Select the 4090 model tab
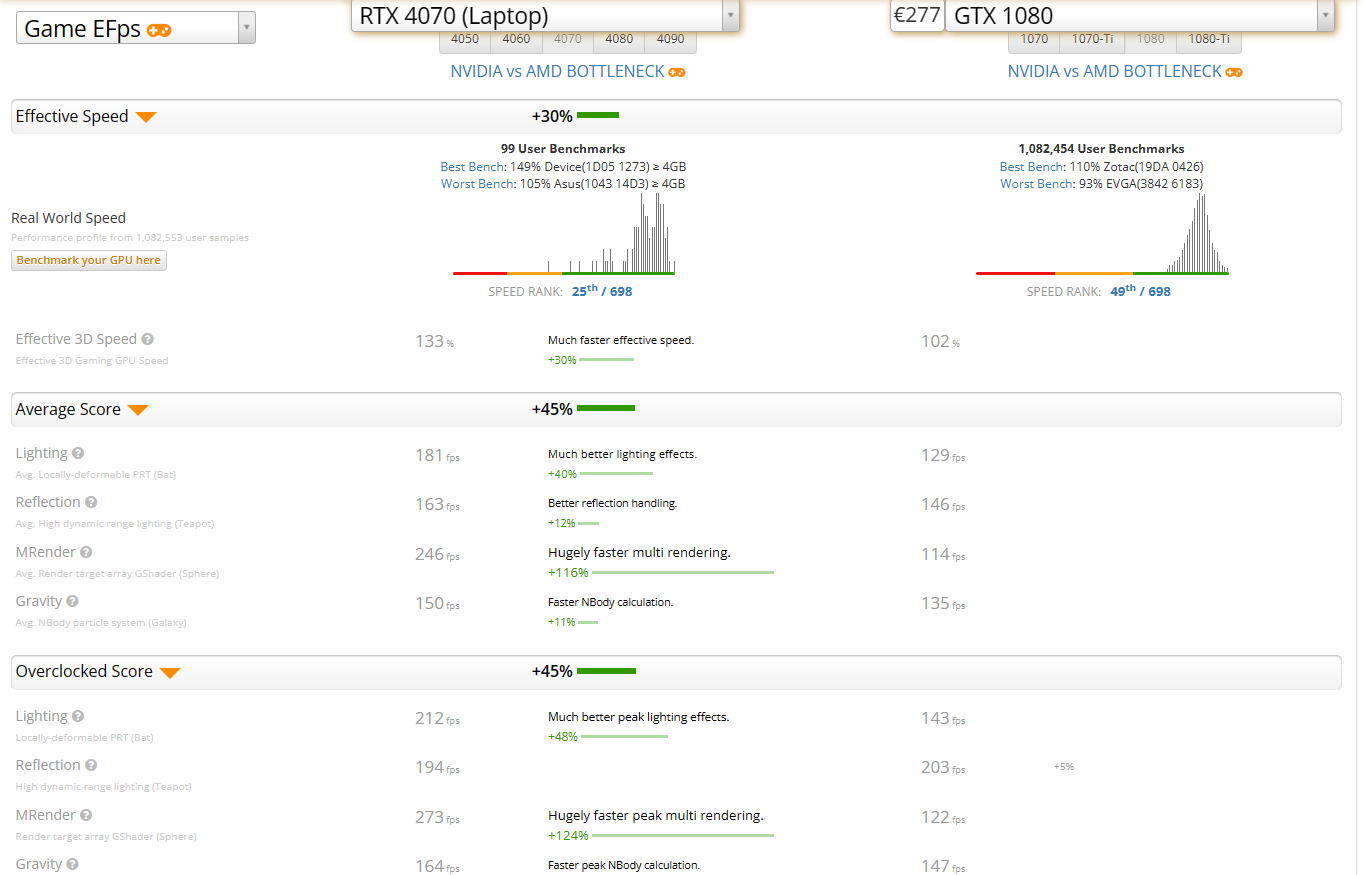Viewport: 1363px width, 875px height. click(x=671, y=39)
